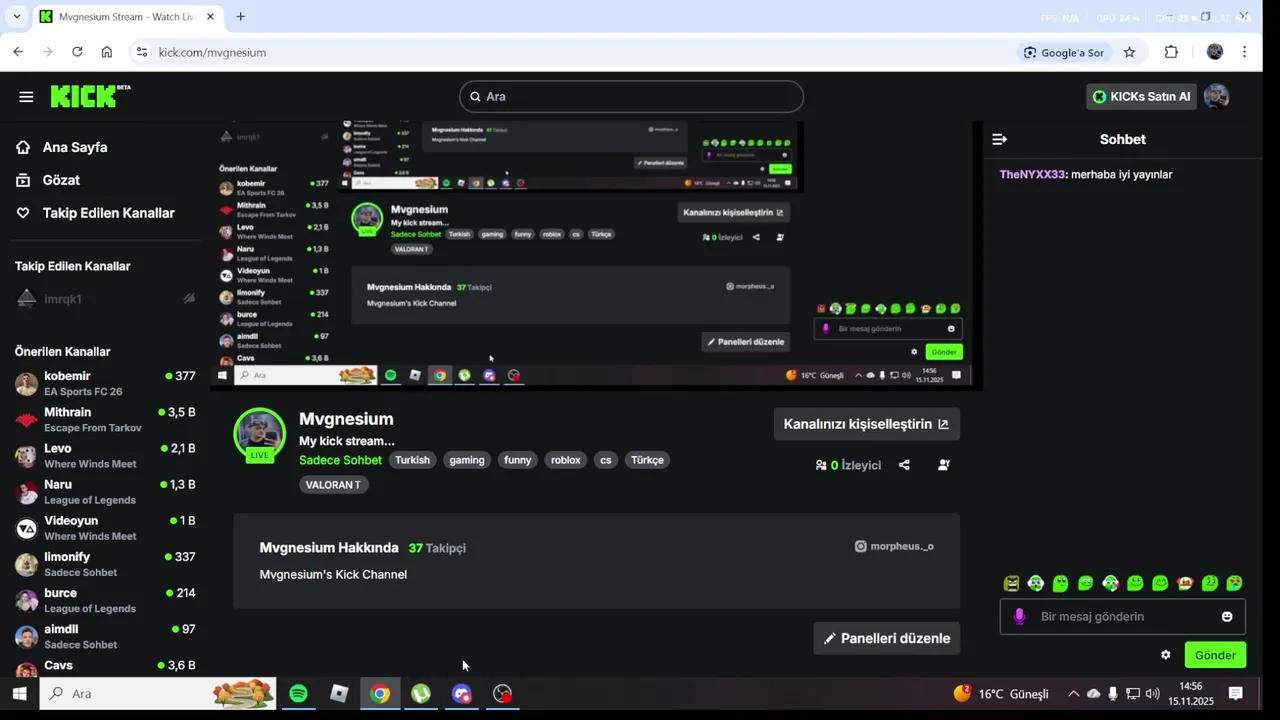
Task: Open Takip Edilen Kanallar page
Action: coord(95,213)
